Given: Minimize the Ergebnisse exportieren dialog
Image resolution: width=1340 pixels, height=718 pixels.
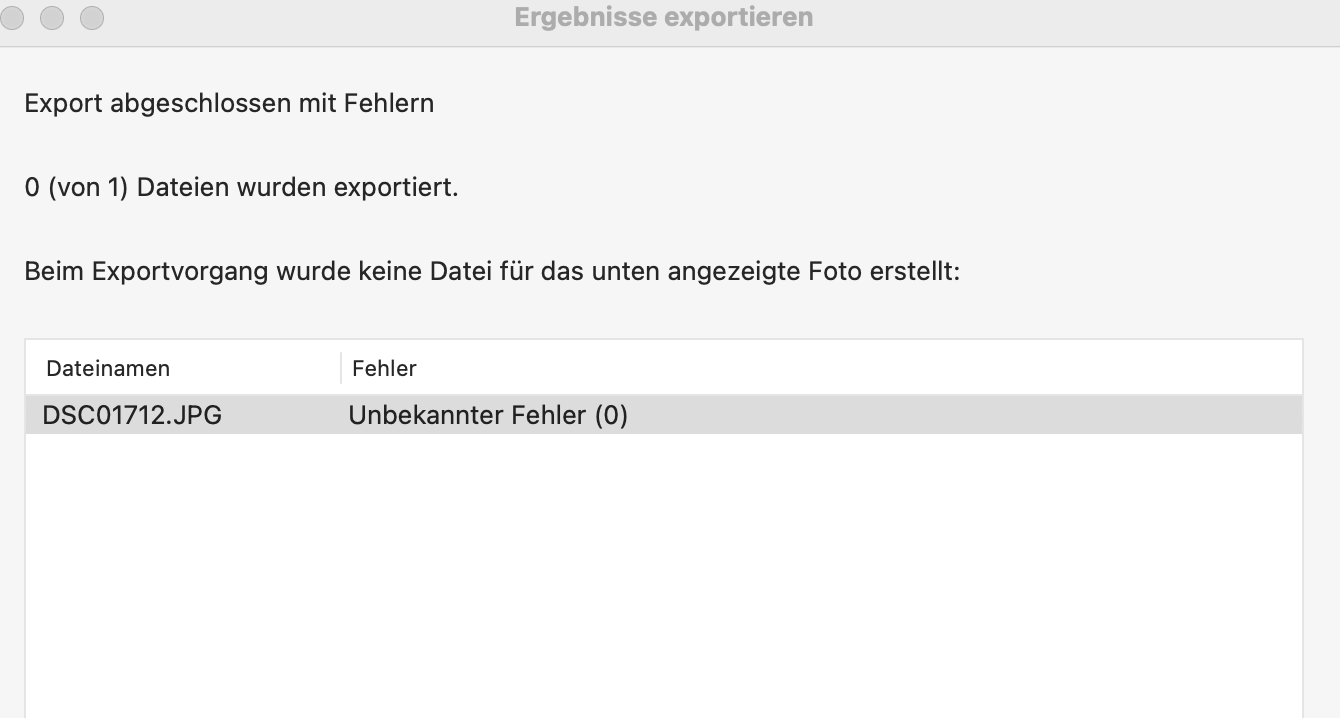Looking at the screenshot, I should point(52,17).
